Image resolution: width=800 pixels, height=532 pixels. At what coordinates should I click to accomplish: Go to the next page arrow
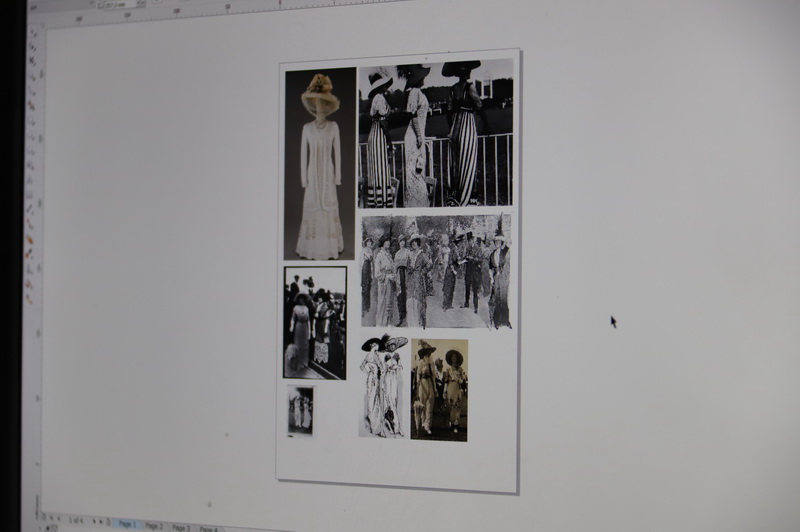coord(94,521)
